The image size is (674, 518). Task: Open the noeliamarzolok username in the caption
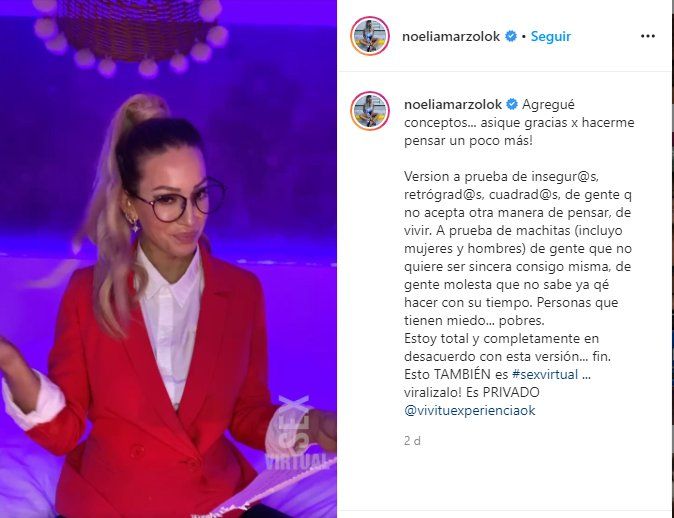pos(453,104)
